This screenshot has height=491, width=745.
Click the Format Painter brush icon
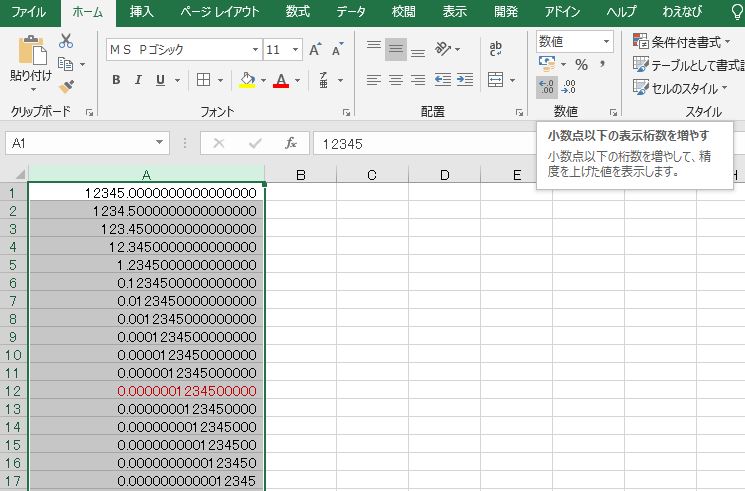(x=66, y=87)
